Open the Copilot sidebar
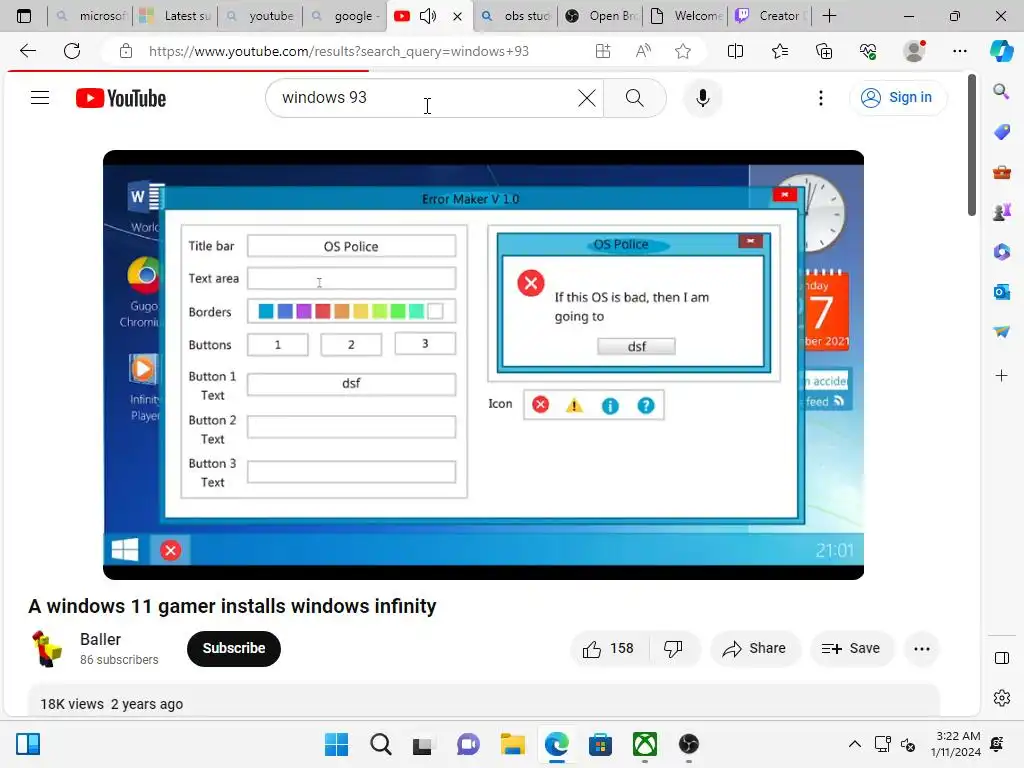 (1001, 51)
